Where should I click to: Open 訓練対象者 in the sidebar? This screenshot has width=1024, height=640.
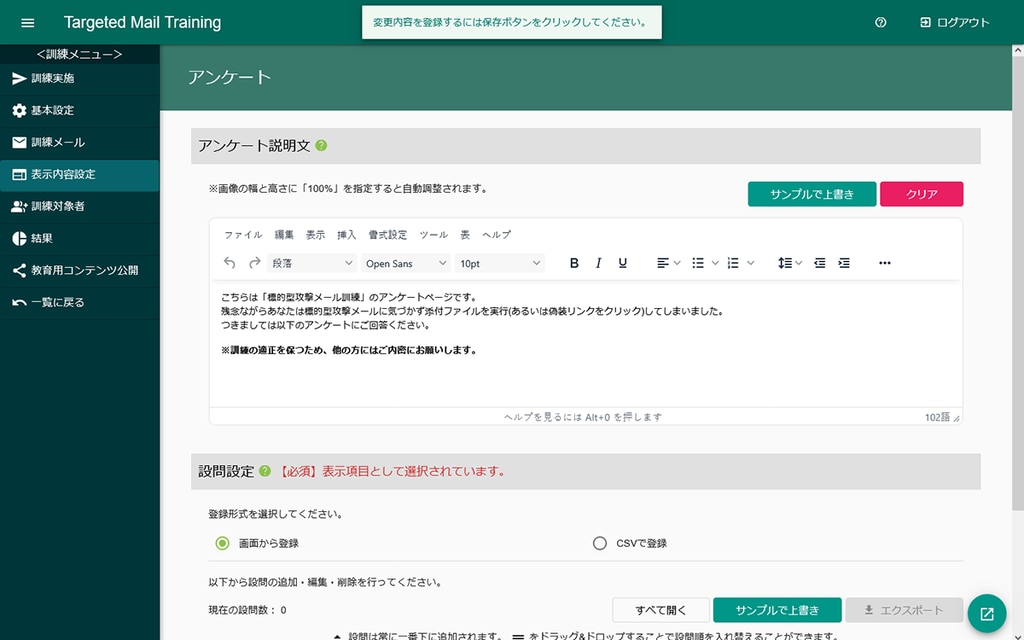pyautogui.click(x=80, y=206)
